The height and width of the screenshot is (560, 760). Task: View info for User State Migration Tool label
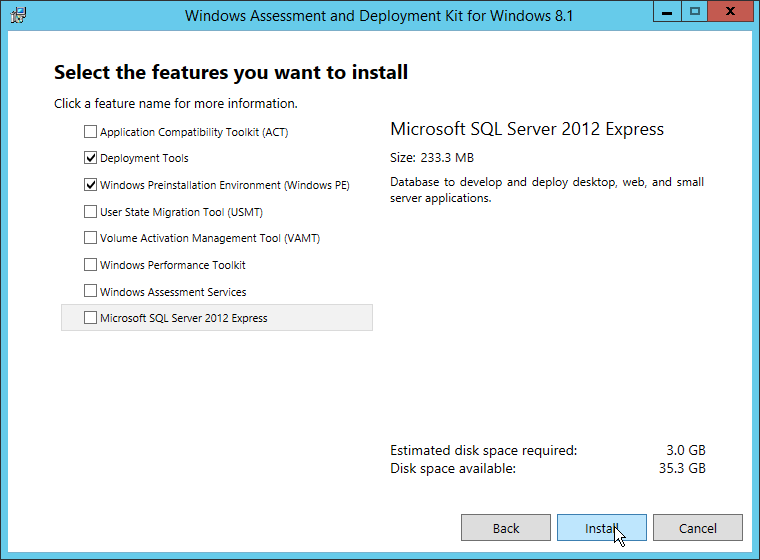(x=181, y=212)
